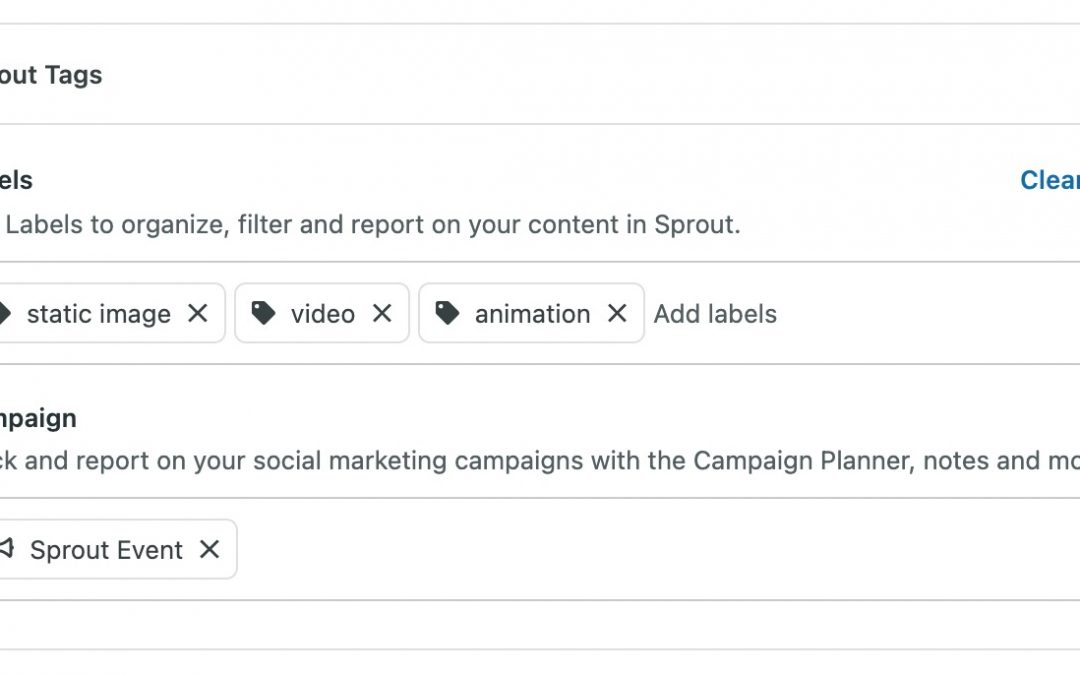1080x675 pixels.
Task: Click empty space in the Campaign field
Action: 650,549
